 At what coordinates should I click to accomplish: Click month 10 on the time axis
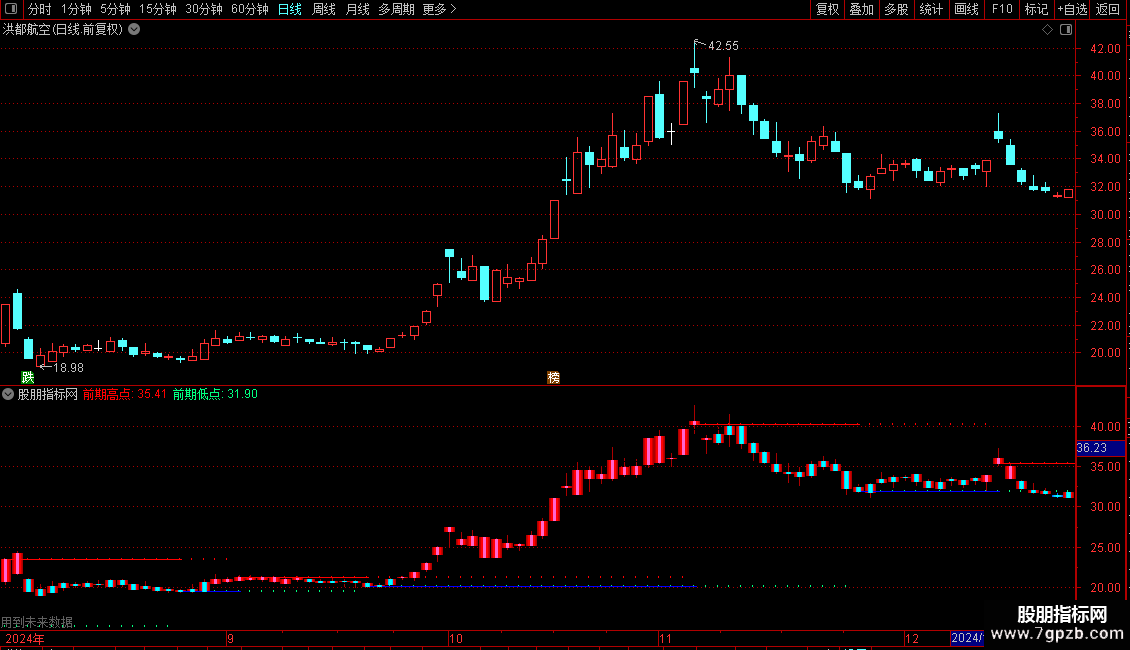455,639
